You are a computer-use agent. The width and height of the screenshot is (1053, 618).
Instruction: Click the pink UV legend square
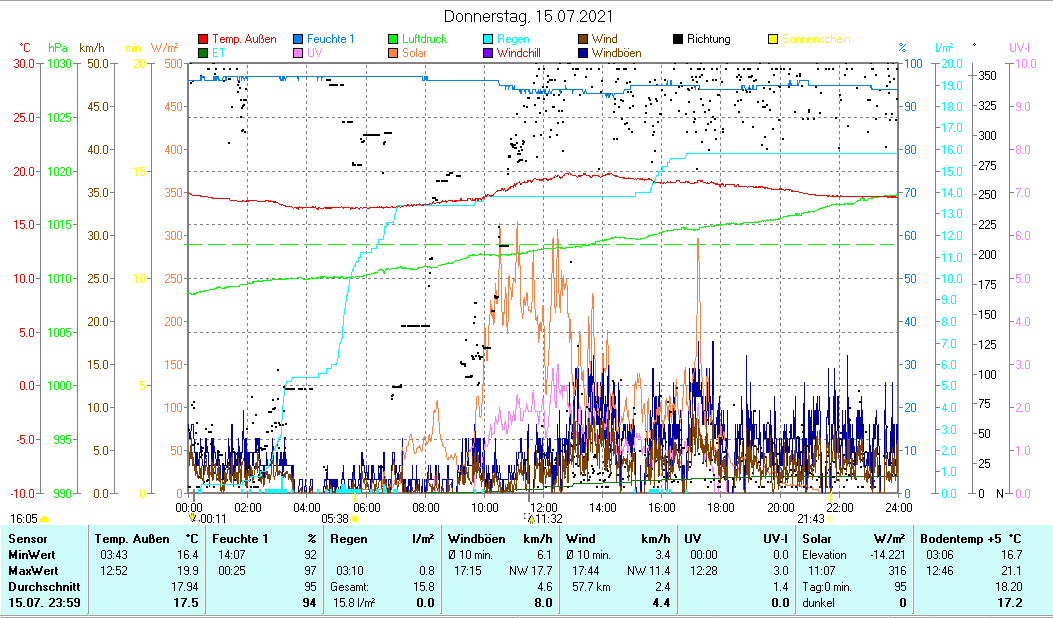[298, 53]
